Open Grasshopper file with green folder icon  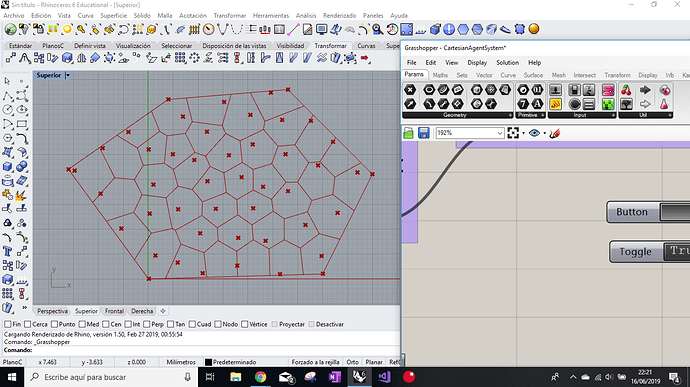pos(408,133)
